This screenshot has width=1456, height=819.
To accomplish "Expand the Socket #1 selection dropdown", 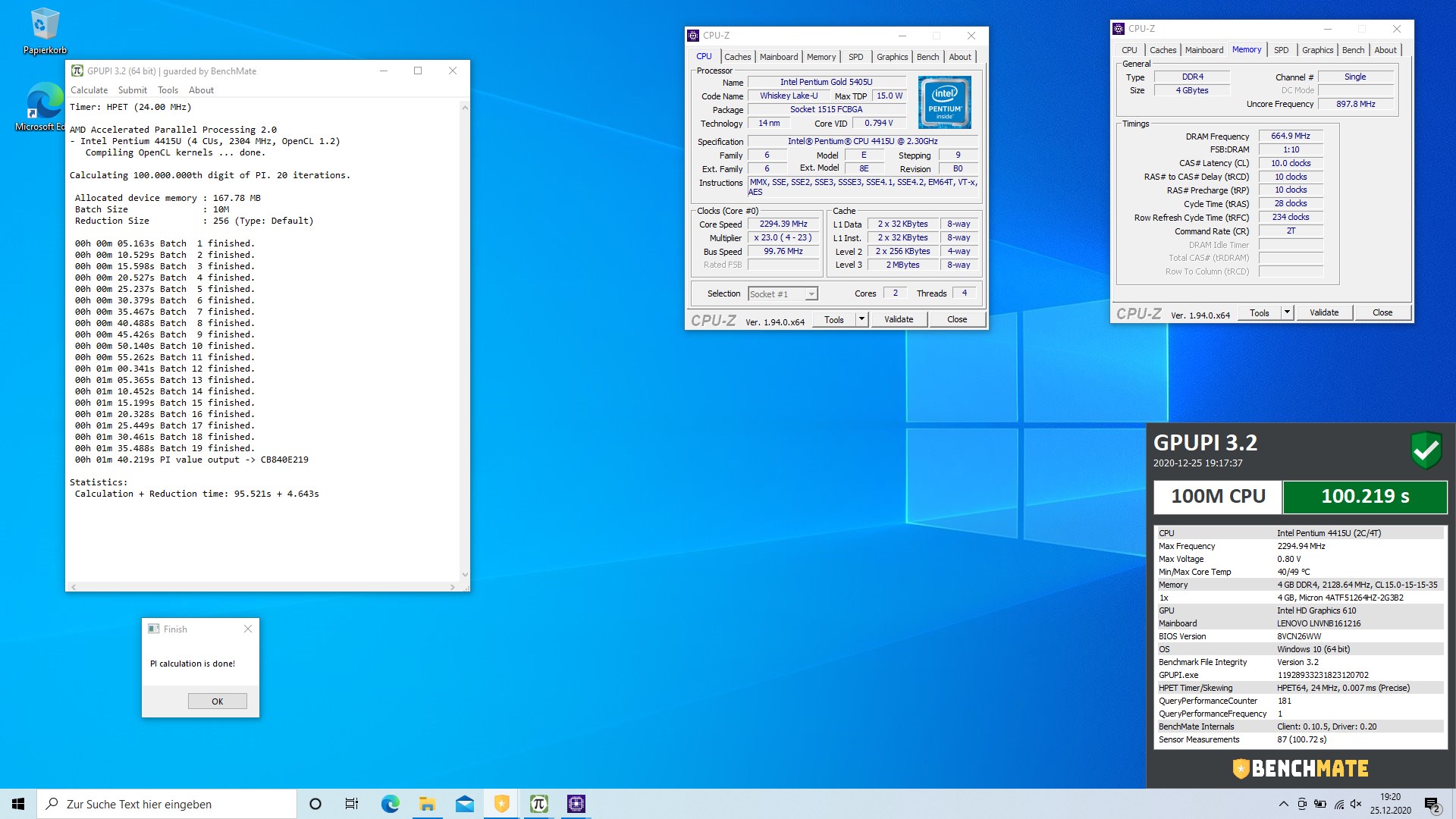I will (x=811, y=294).
